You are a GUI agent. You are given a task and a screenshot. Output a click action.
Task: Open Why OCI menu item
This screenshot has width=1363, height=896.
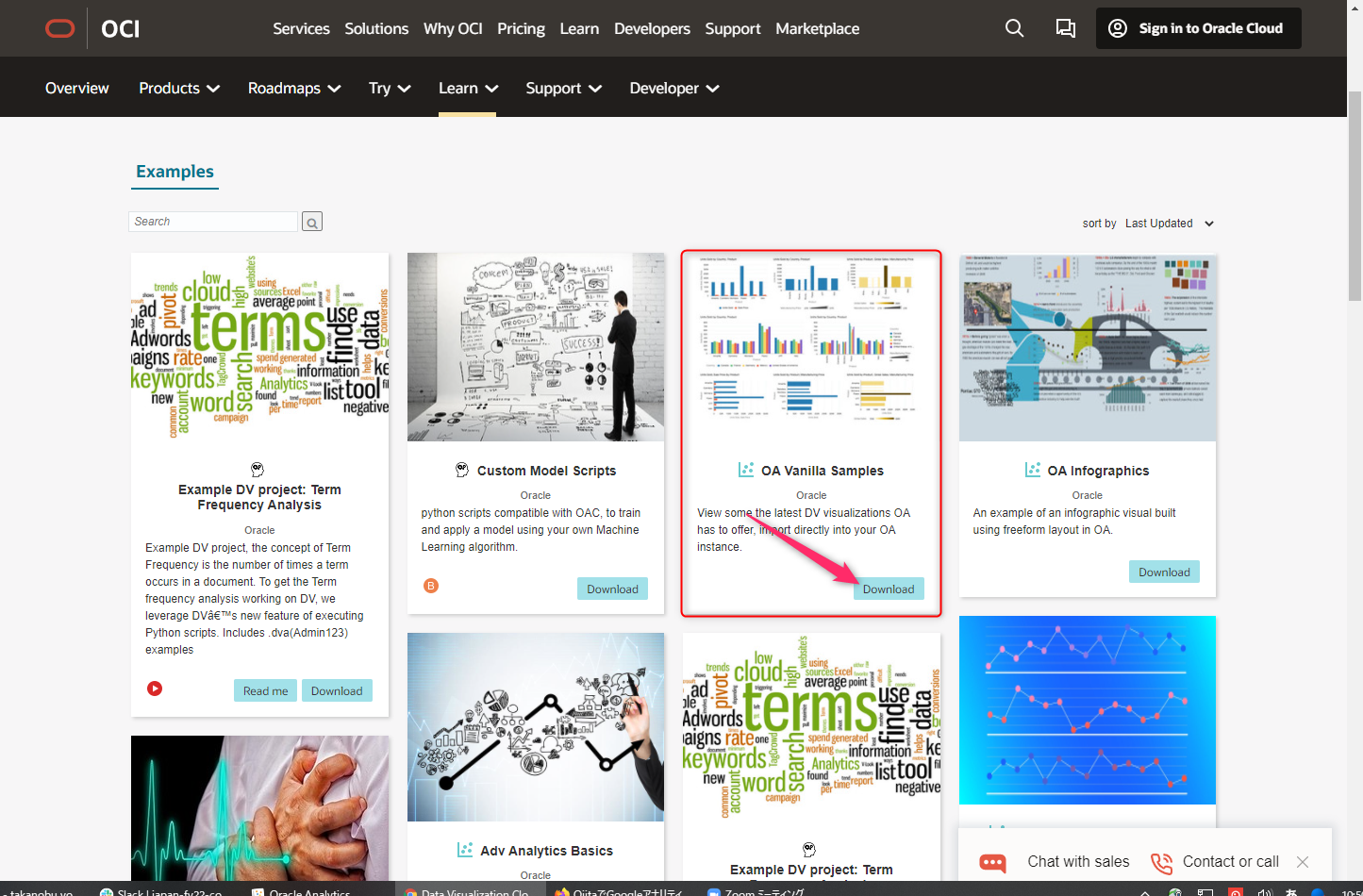[x=453, y=28]
